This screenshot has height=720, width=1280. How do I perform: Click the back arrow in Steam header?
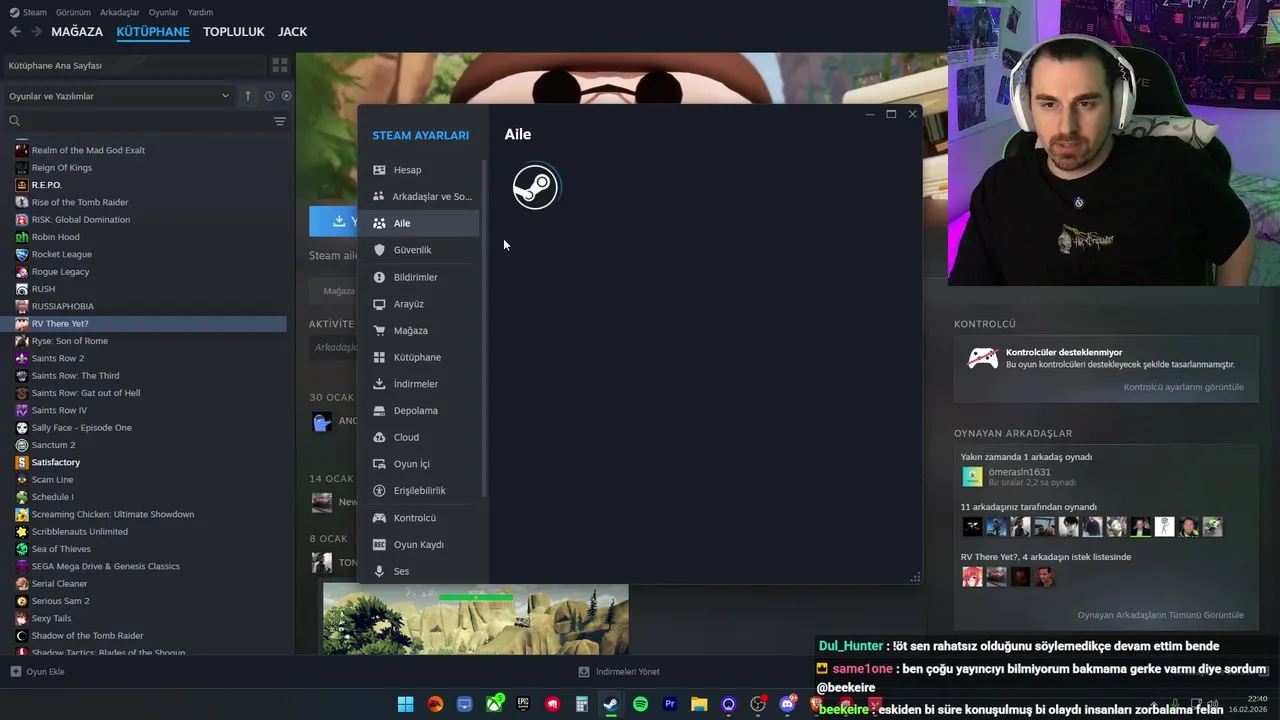pos(15,32)
